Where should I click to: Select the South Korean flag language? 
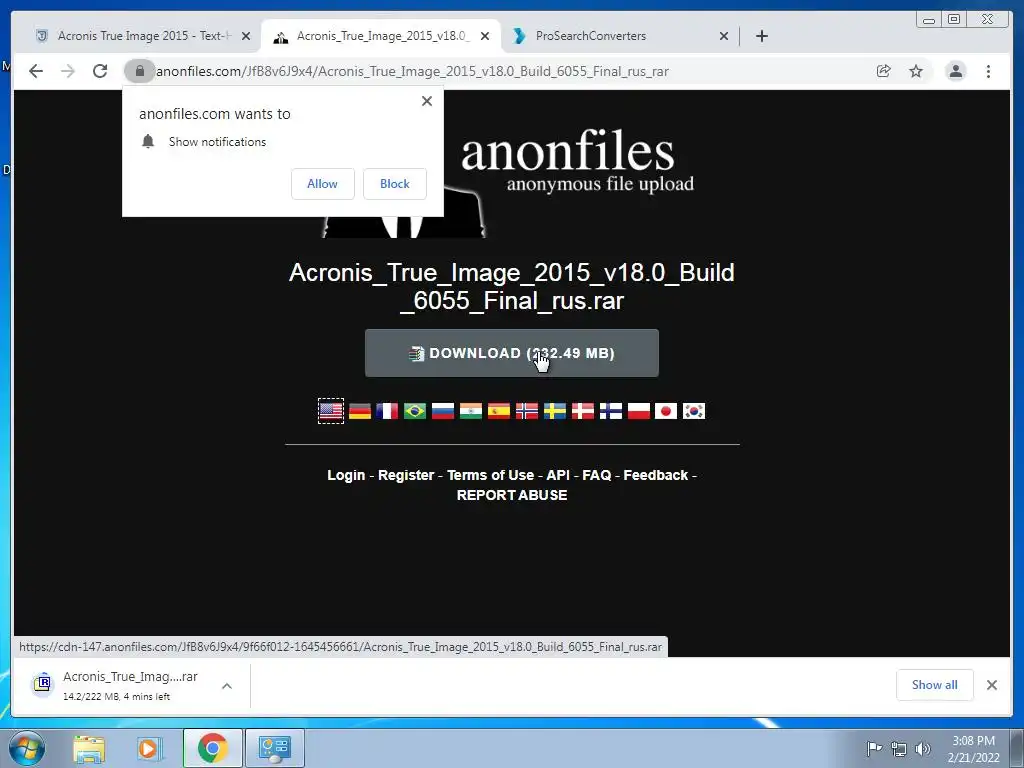pyautogui.click(x=694, y=411)
